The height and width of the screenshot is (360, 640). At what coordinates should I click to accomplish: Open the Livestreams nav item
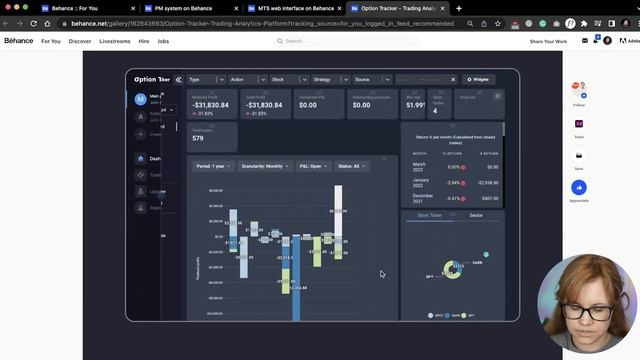115,41
